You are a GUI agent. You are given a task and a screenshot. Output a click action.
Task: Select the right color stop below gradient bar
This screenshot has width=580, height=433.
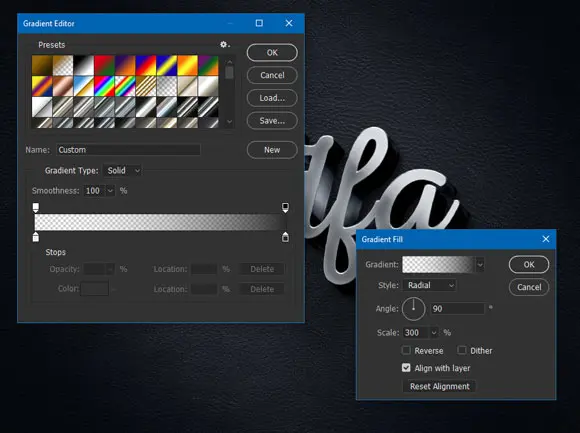(x=285, y=237)
